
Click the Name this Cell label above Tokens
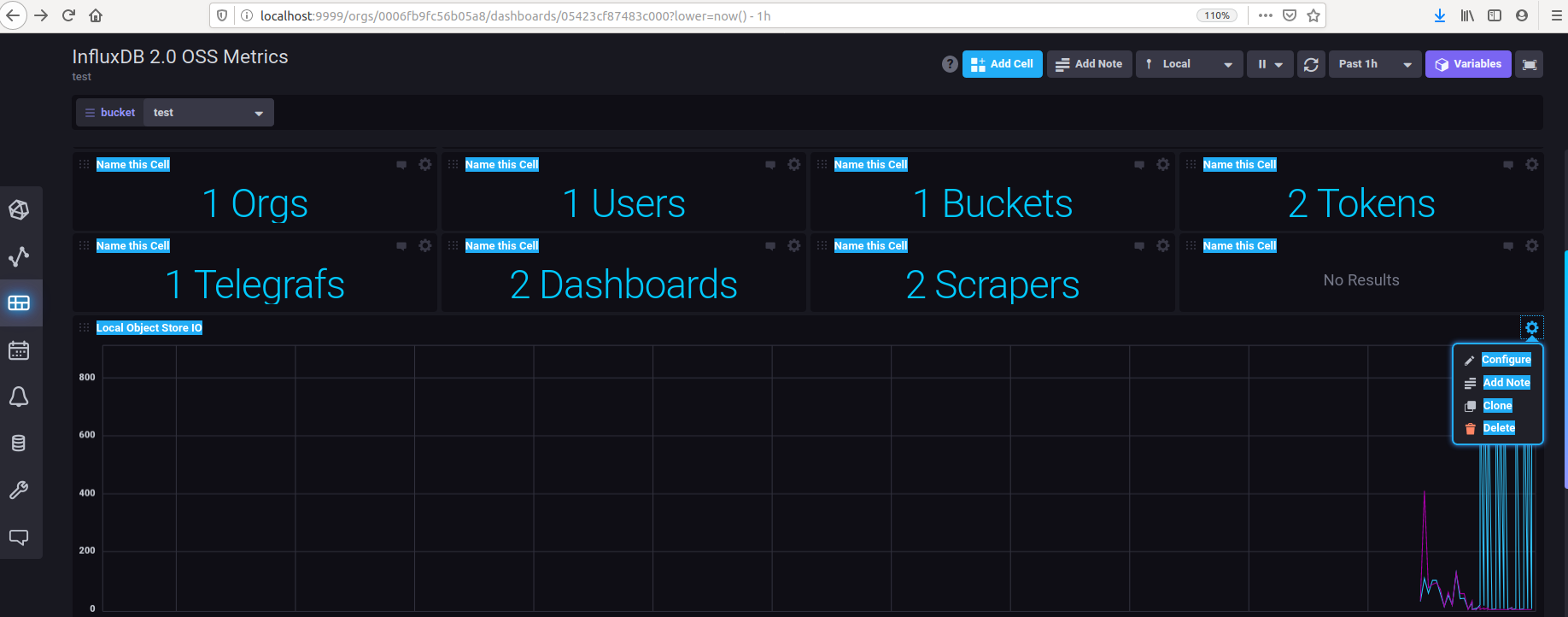[1240, 165]
